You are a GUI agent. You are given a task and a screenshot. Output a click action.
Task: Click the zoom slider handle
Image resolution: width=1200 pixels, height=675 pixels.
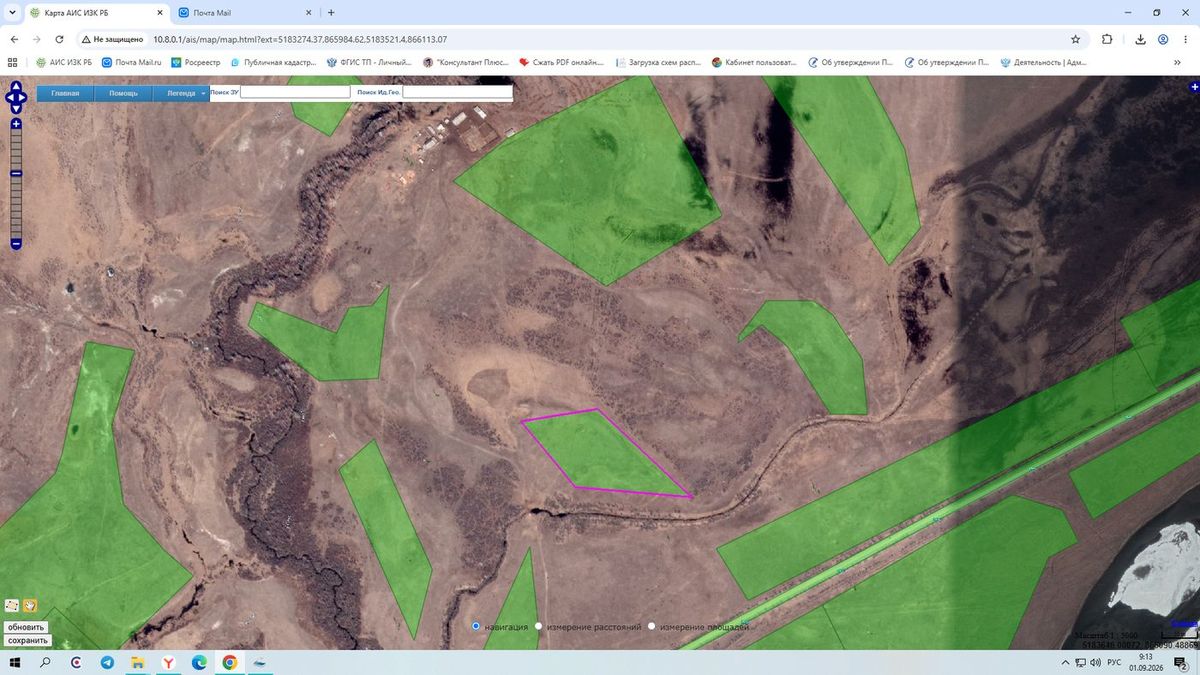coord(16,173)
